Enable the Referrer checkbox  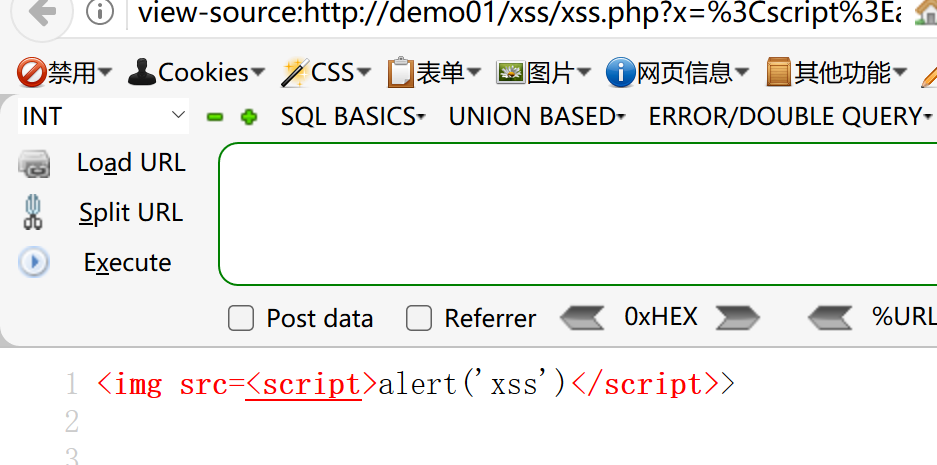pyautogui.click(x=419, y=319)
